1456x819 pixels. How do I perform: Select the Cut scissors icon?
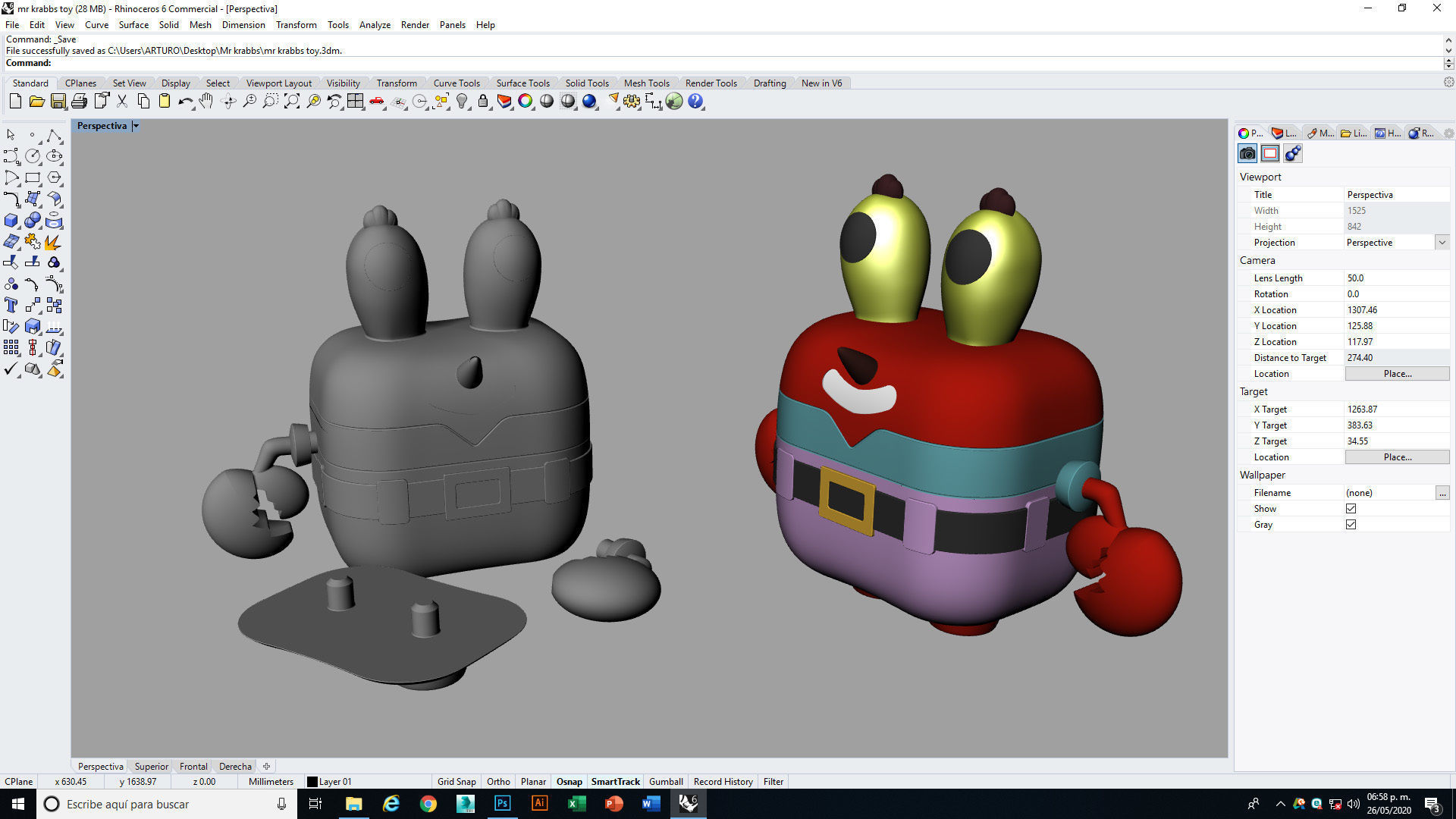121,101
